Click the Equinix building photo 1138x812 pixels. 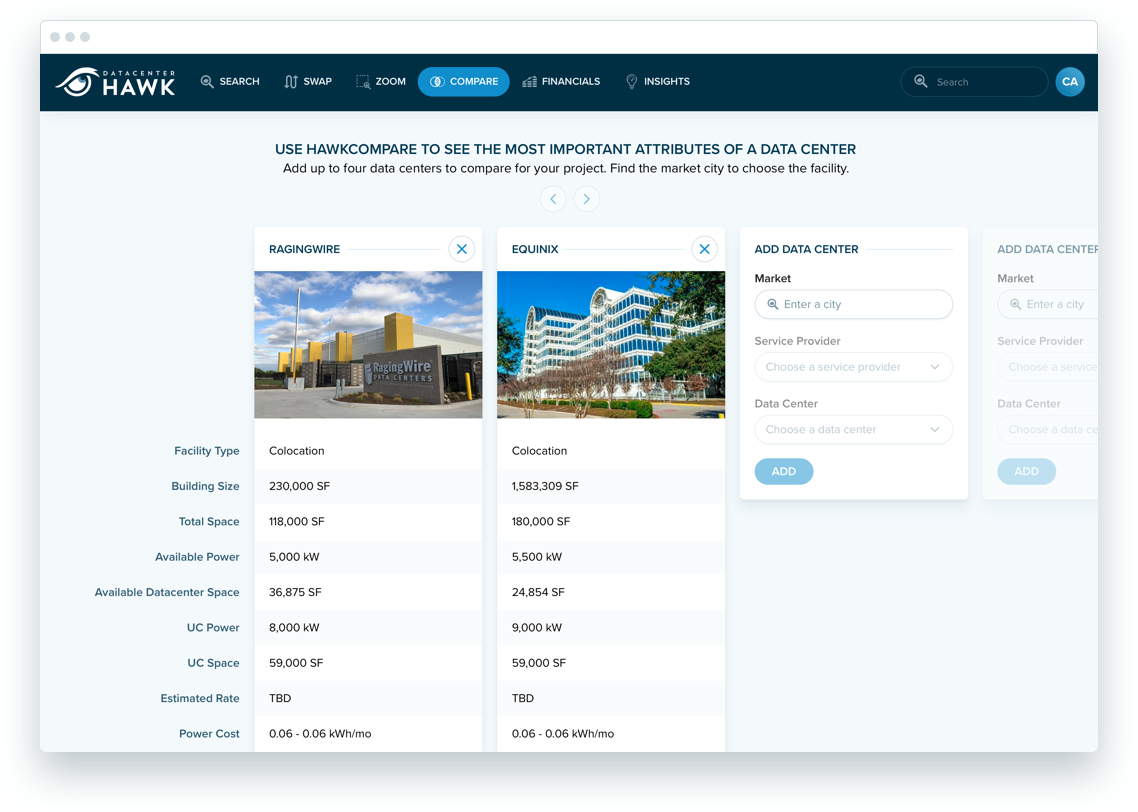(x=611, y=345)
